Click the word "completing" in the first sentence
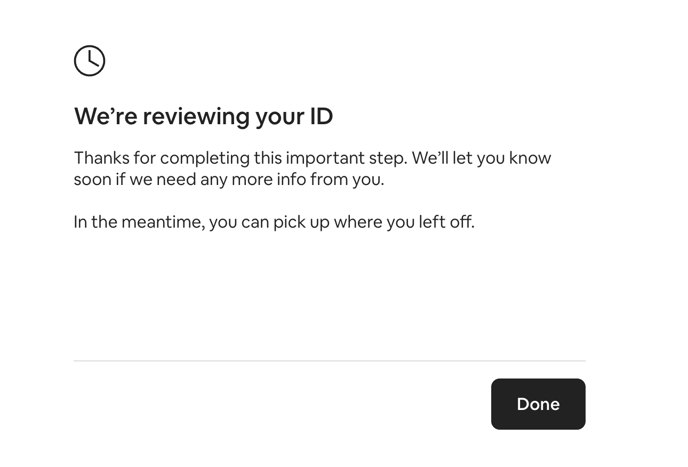 coord(204,158)
